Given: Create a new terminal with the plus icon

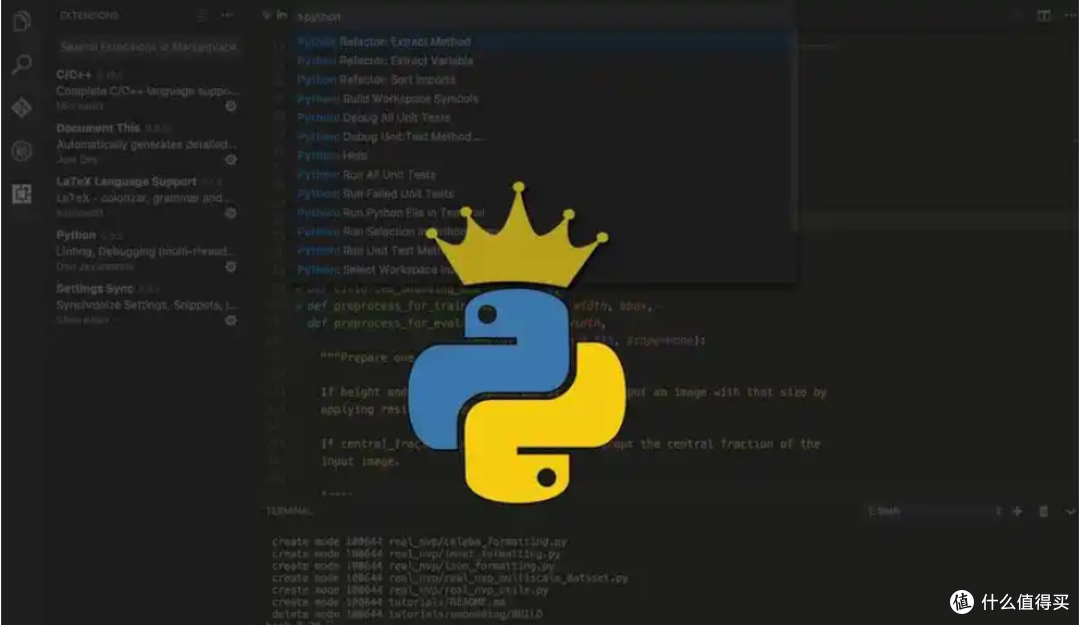Looking at the screenshot, I should coord(1017,511).
